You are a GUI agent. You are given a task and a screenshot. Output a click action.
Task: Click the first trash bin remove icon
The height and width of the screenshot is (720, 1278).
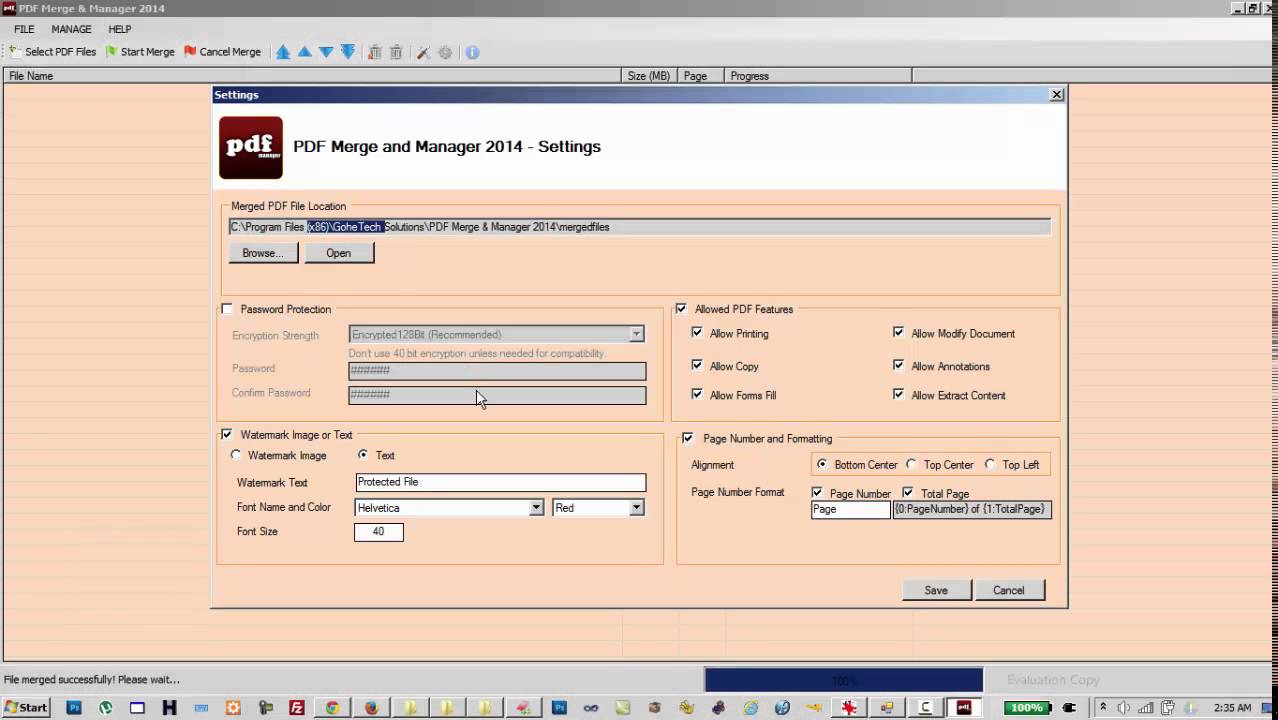375,52
